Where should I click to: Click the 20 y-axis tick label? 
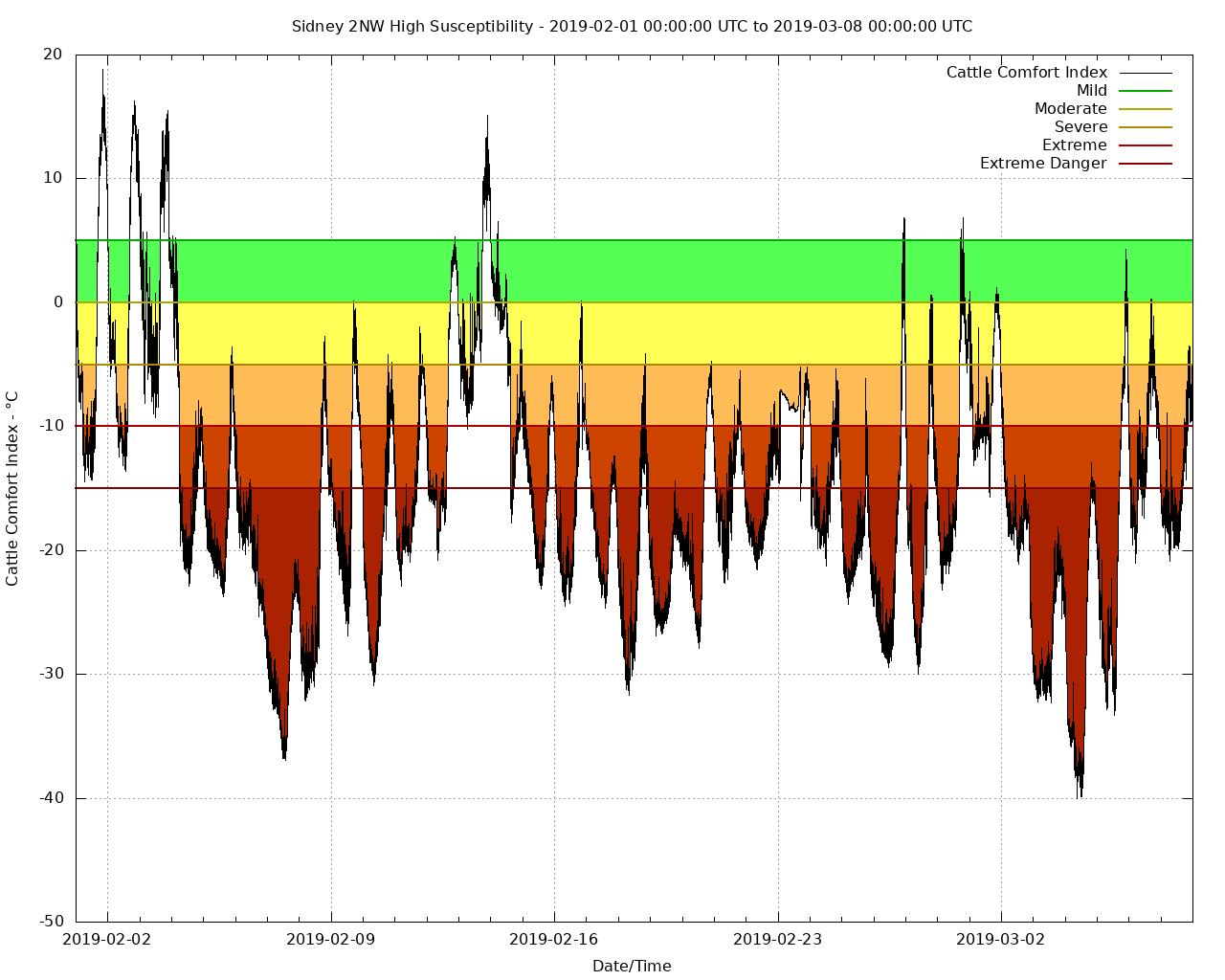coord(54,55)
